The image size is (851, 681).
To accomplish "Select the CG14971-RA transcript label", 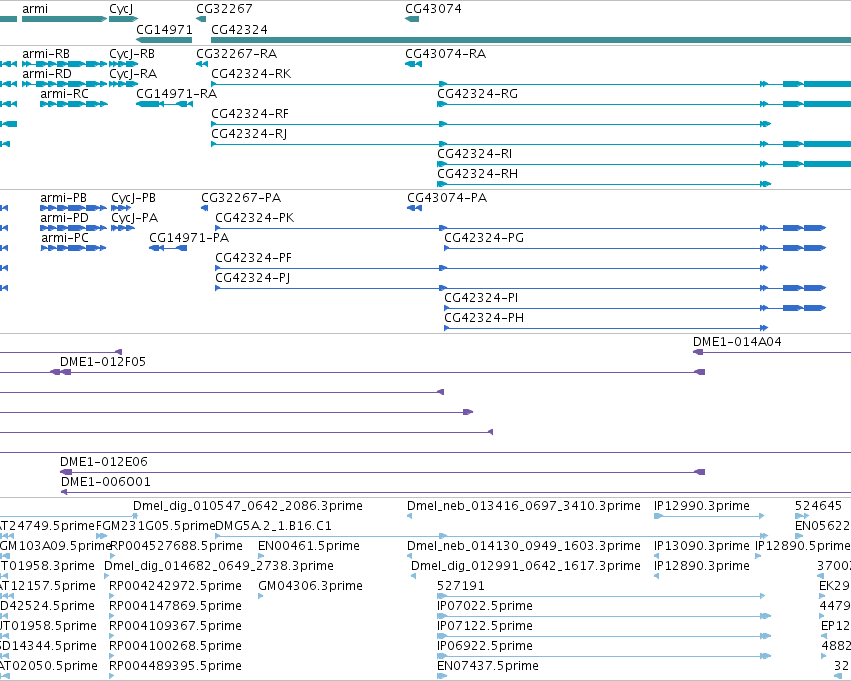I will [176, 94].
